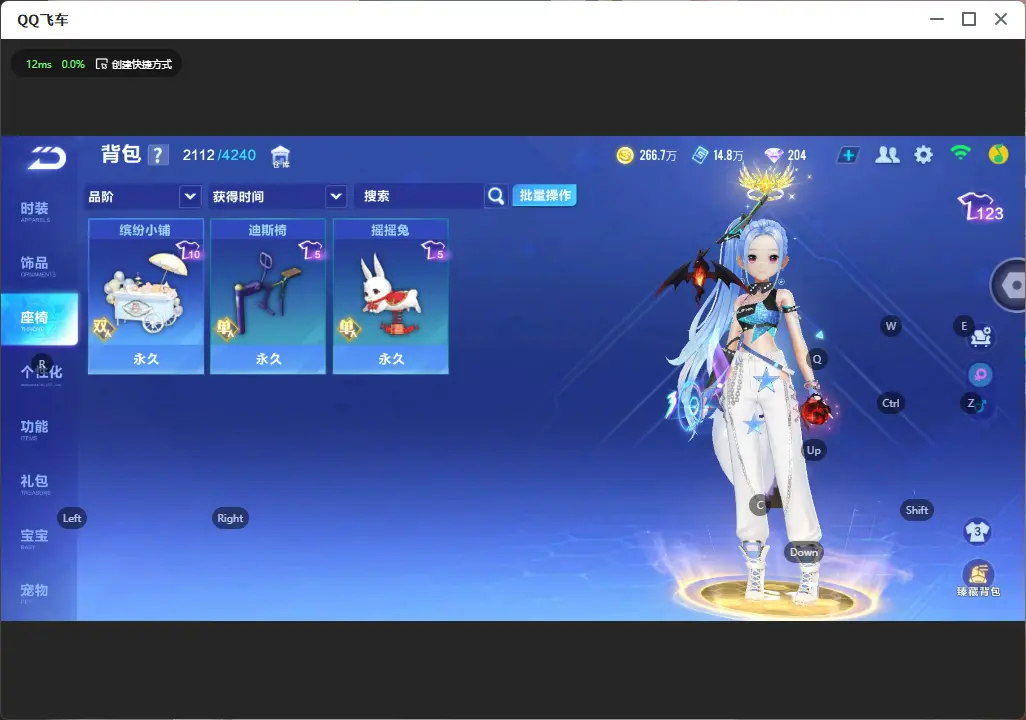Click the 搜索 search input field
The image size is (1026, 720).
pos(419,196)
